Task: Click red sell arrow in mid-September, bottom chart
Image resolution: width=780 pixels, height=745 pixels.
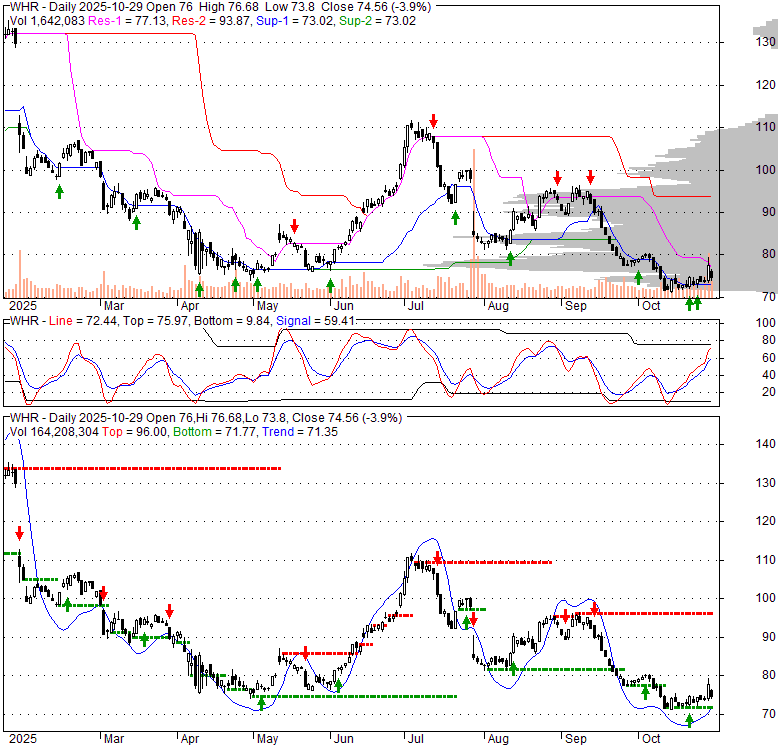Action: (x=594, y=609)
